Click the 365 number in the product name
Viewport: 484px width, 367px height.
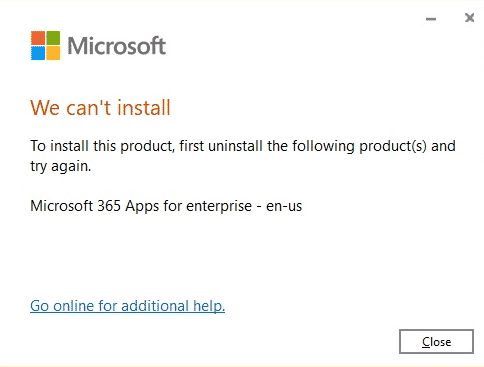pyautogui.click(x=109, y=206)
